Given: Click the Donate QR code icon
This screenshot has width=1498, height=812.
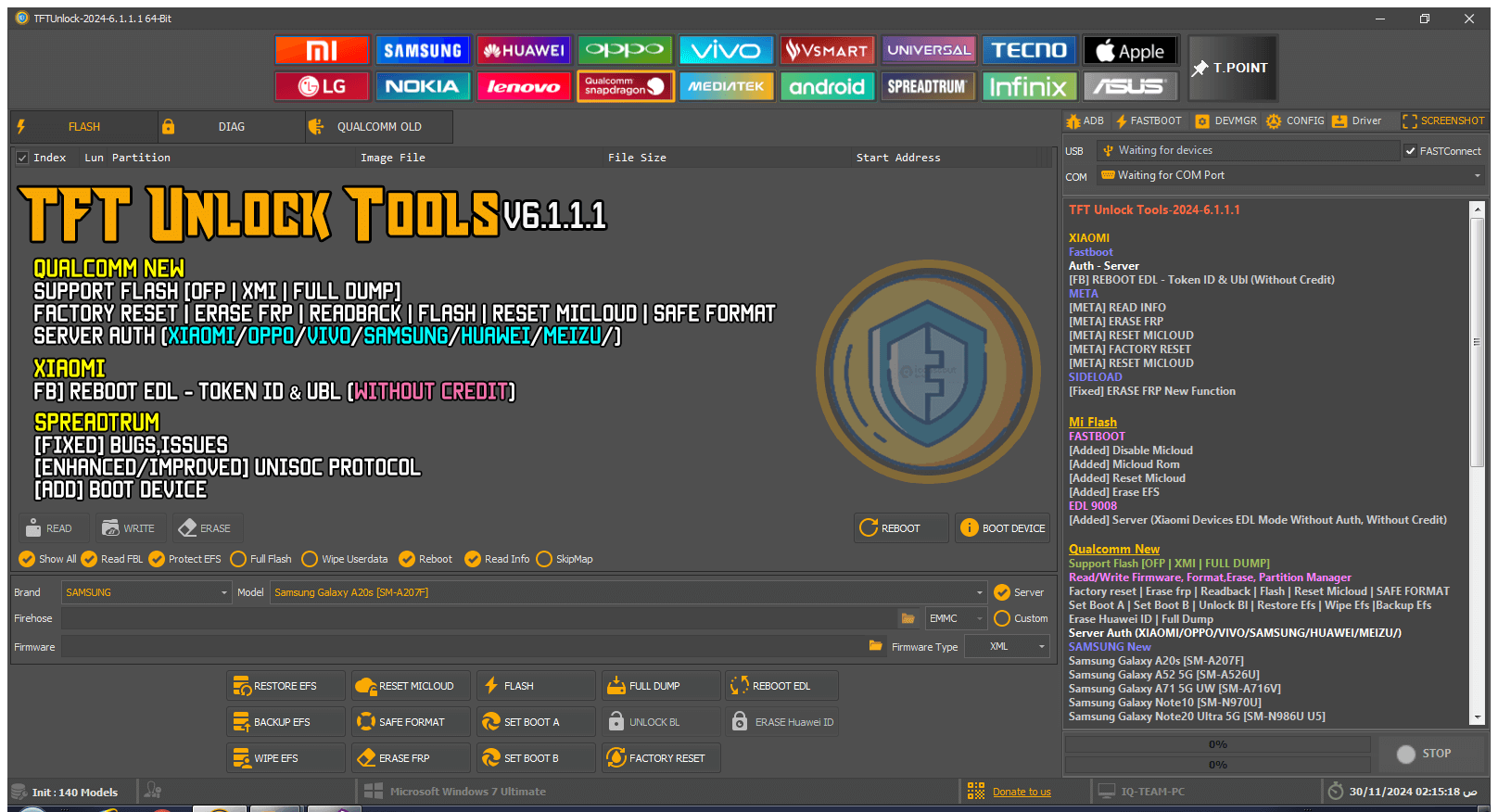Looking at the screenshot, I should [x=975, y=791].
